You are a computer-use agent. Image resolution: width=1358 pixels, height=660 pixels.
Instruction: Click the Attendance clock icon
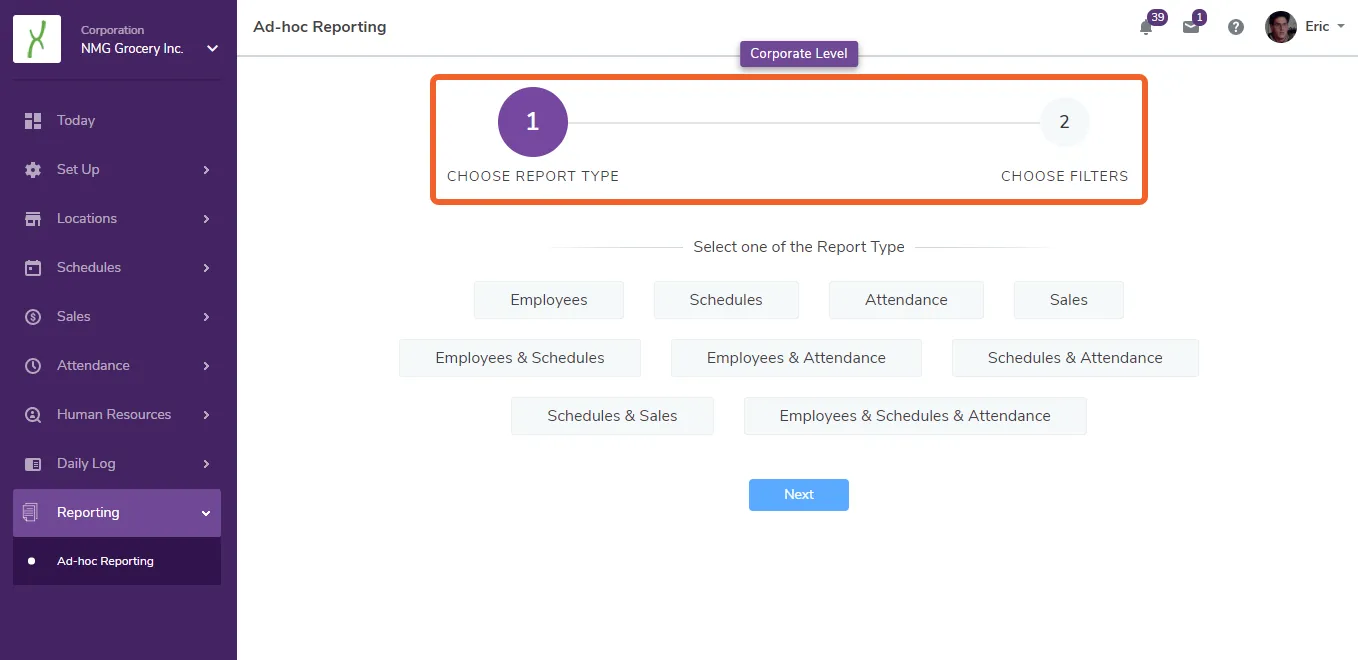(33, 366)
